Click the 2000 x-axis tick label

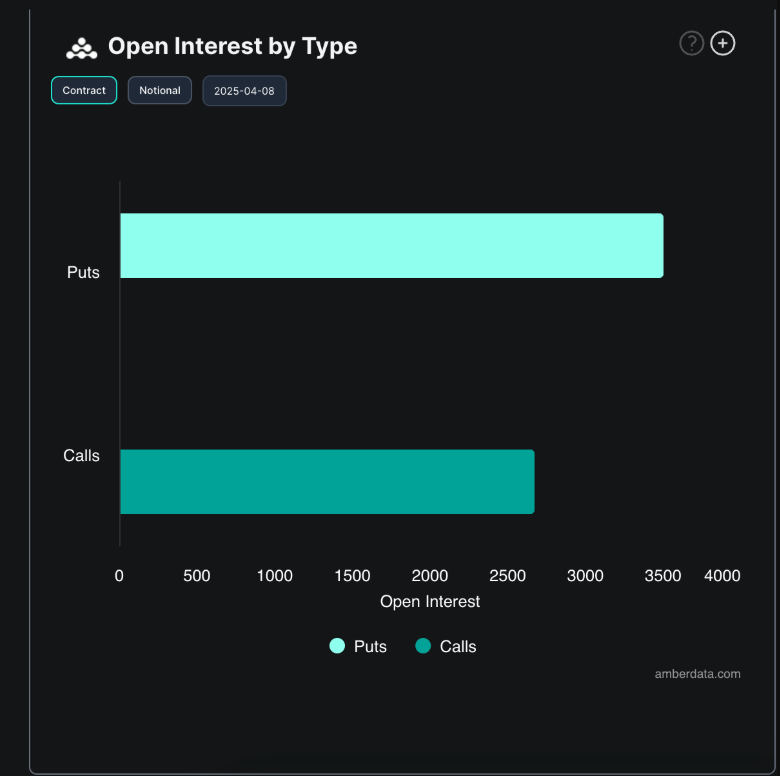[x=430, y=576]
